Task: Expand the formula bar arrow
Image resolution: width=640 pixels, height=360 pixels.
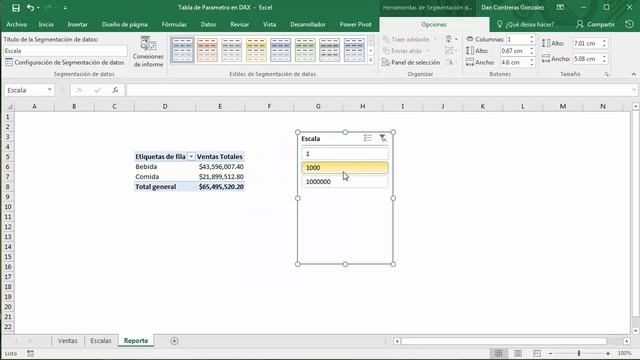Action: pyautogui.click(x=633, y=90)
